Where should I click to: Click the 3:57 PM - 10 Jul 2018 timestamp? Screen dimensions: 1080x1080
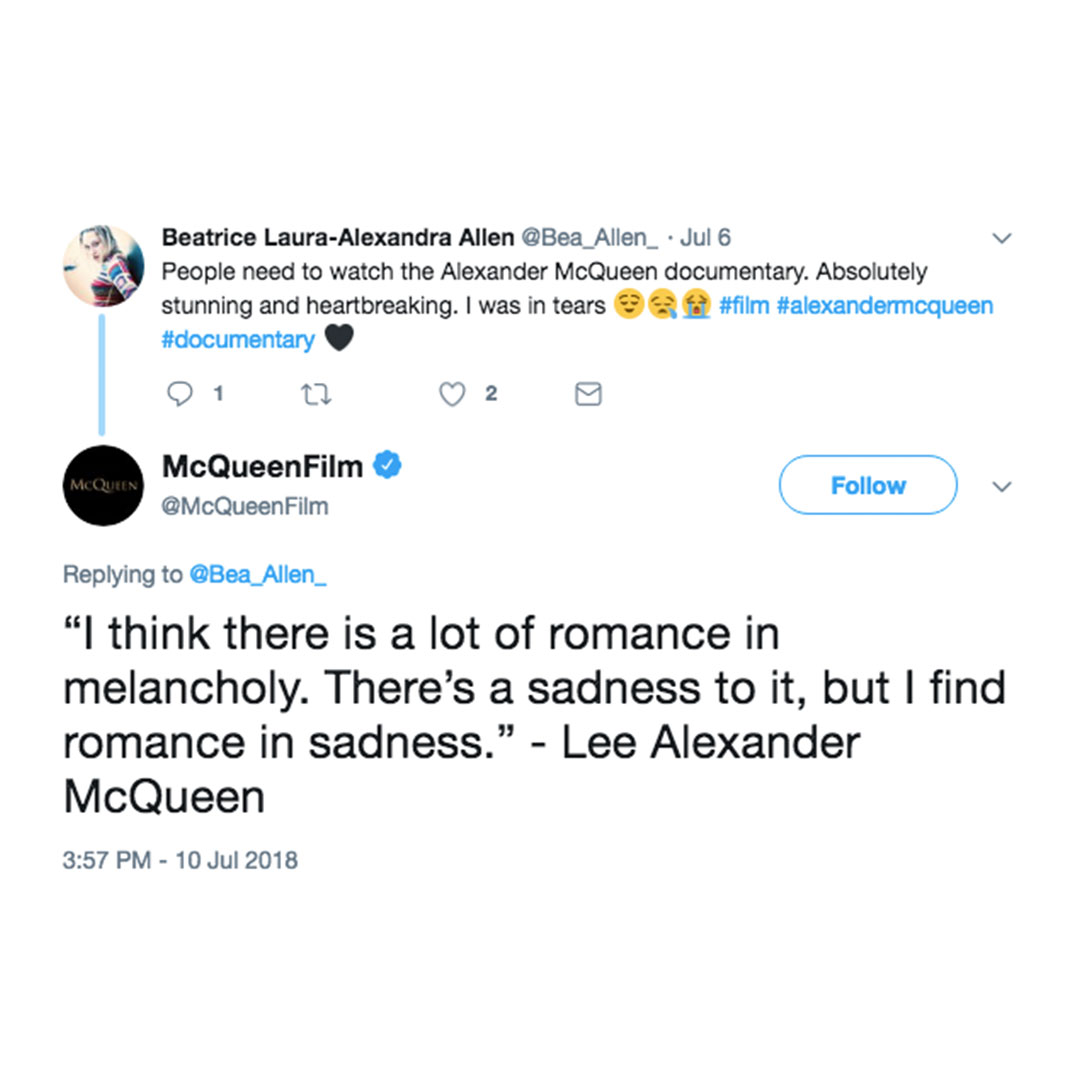pyautogui.click(x=180, y=860)
